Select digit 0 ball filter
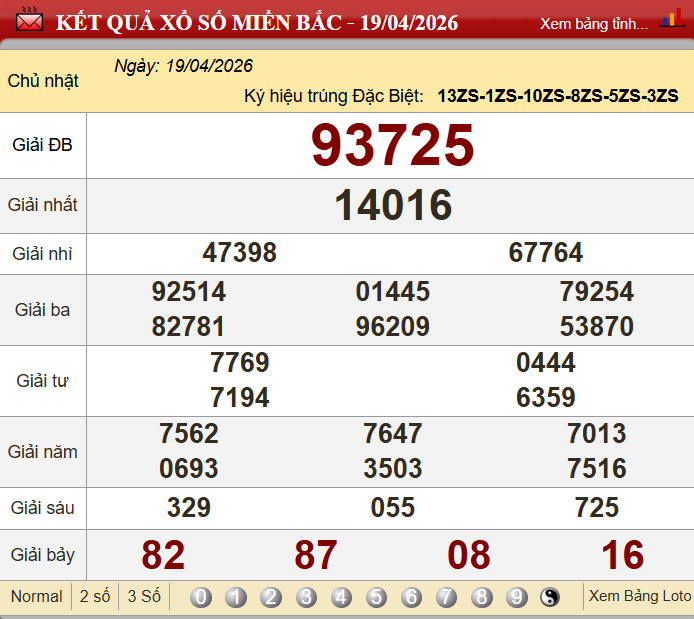Viewport: 694px width, 619px height. click(201, 597)
